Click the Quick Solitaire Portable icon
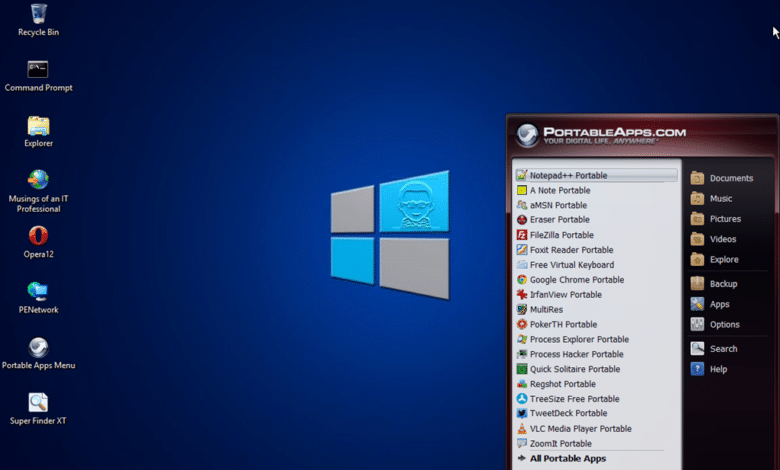Screen dimensions: 780x470 (522, 369)
